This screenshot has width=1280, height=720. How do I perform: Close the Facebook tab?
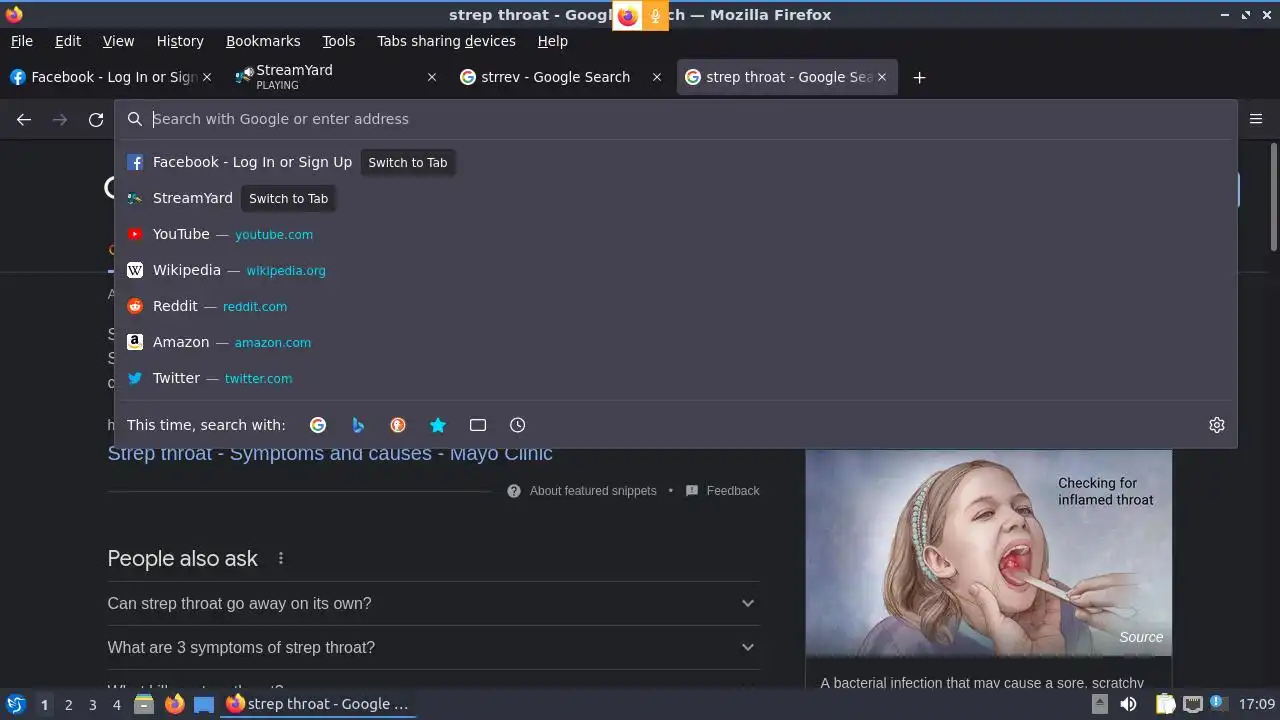207,77
